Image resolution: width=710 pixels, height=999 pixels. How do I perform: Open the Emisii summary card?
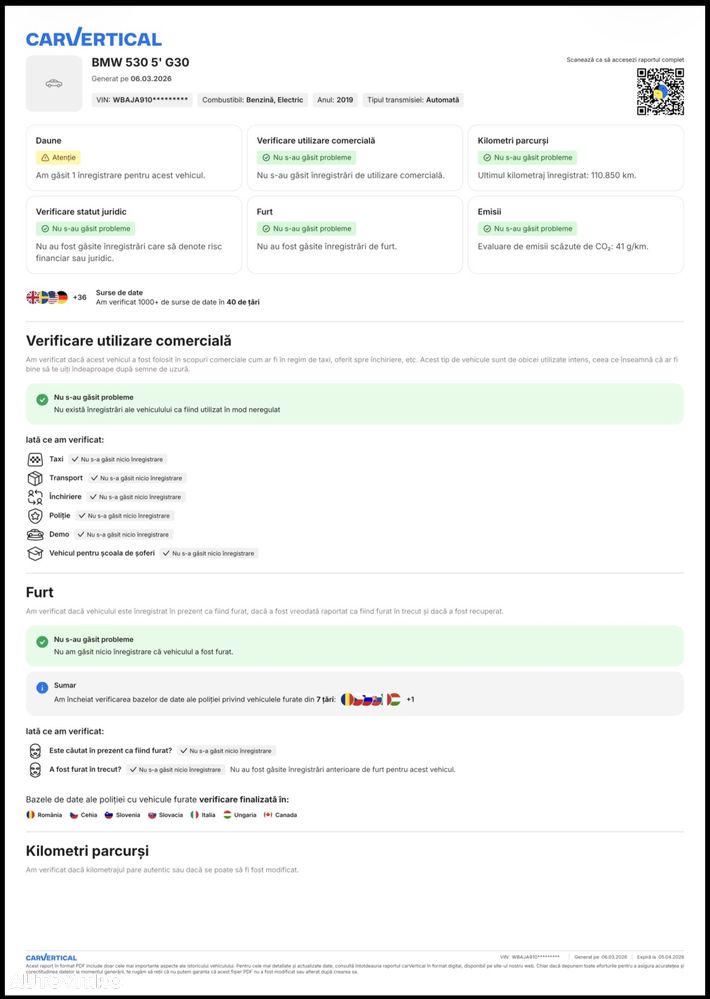pyautogui.click(x=575, y=235)
